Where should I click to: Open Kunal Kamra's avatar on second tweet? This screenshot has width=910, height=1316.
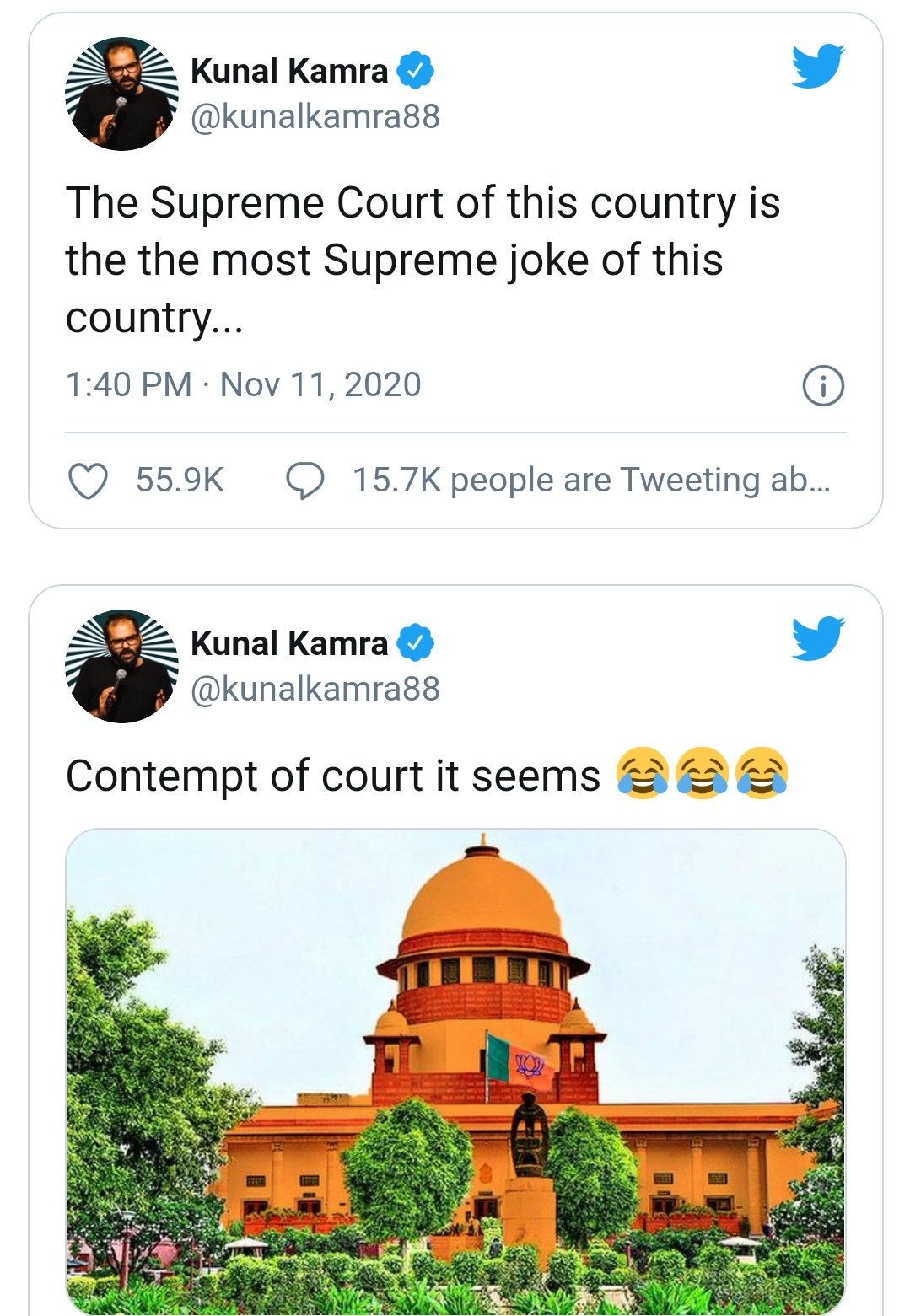click(x=121, y=667)
